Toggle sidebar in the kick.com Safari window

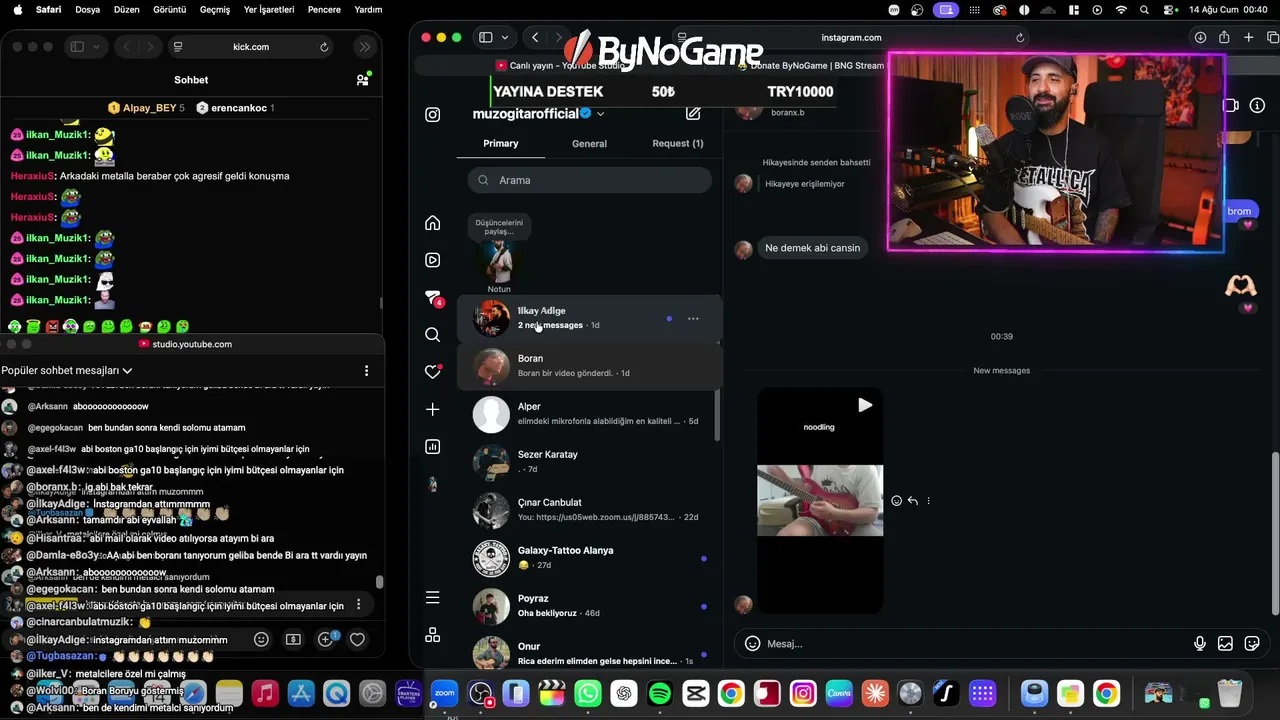tap(77, 47)
